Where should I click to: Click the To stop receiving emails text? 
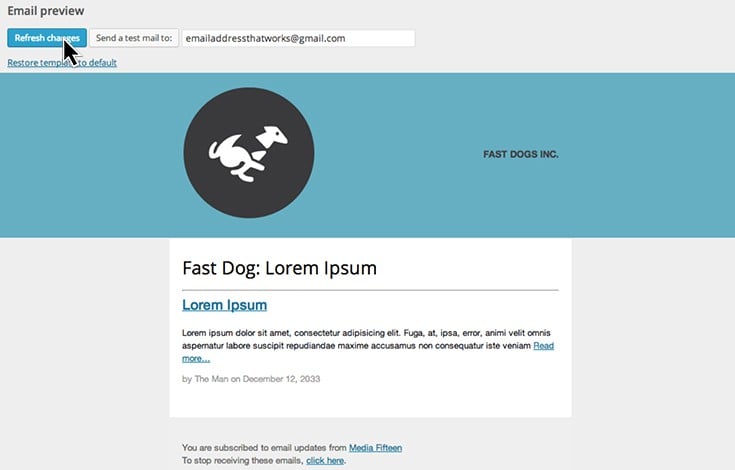pyautogui.click(x=243, y=461)
